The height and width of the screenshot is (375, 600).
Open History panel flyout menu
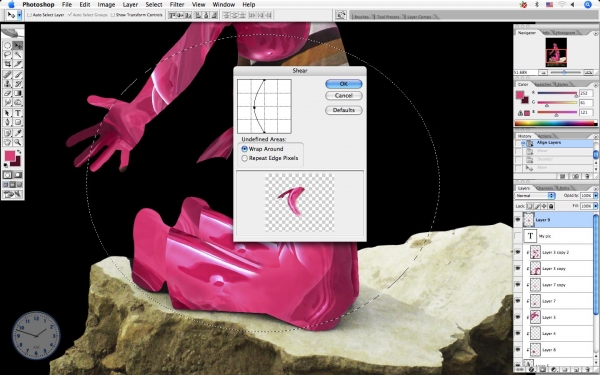click(x=596, y=136)
